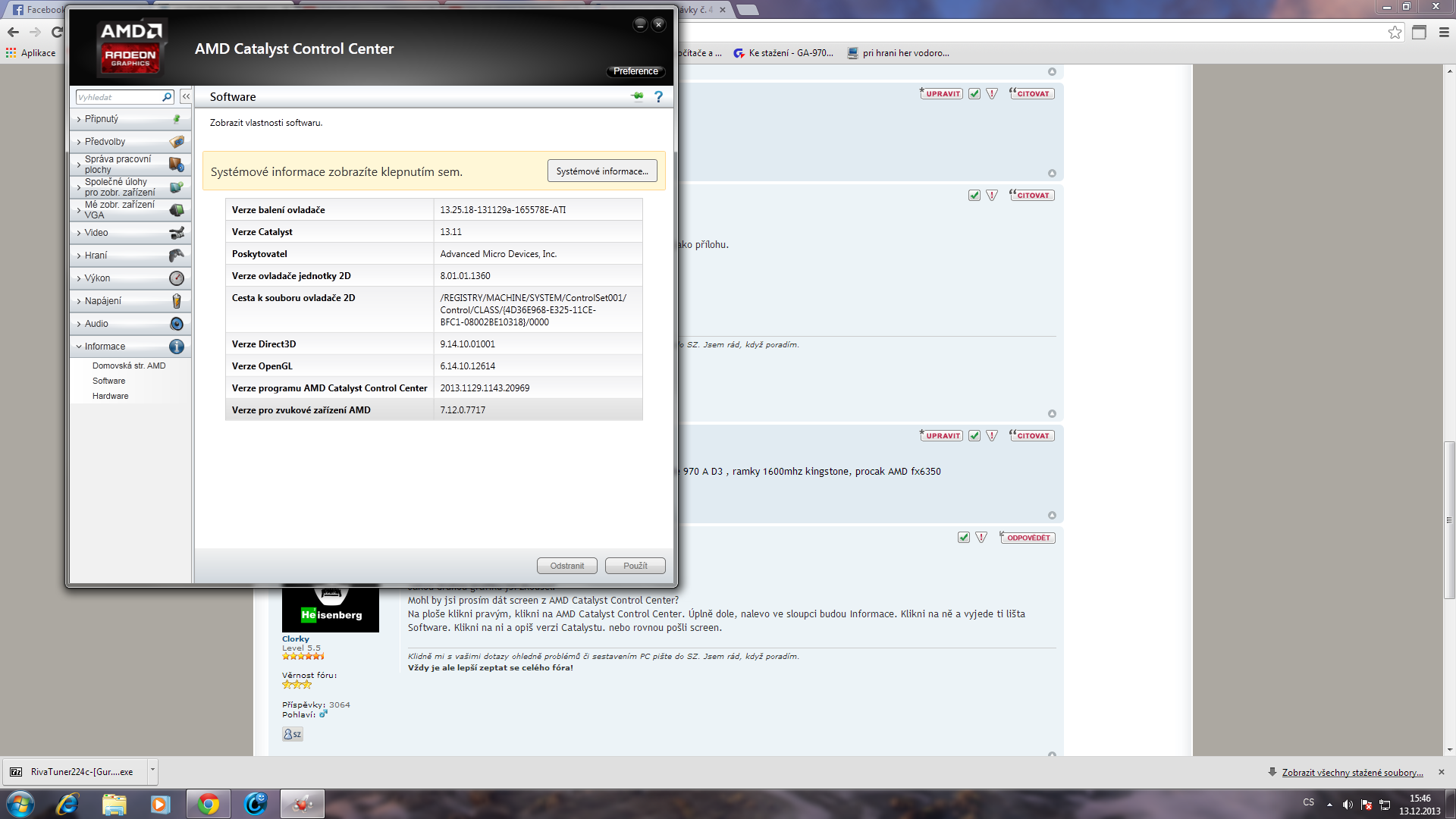Screen dimensions: 1456x819
Task: Click the Připnutý pin icon in sidebar
Action: coord(177,119)
